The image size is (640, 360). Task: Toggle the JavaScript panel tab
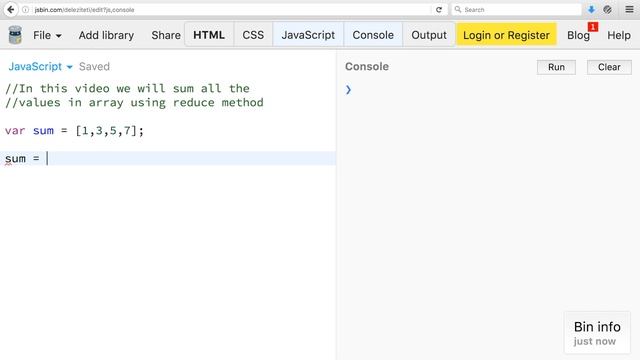tap(308, 35)
